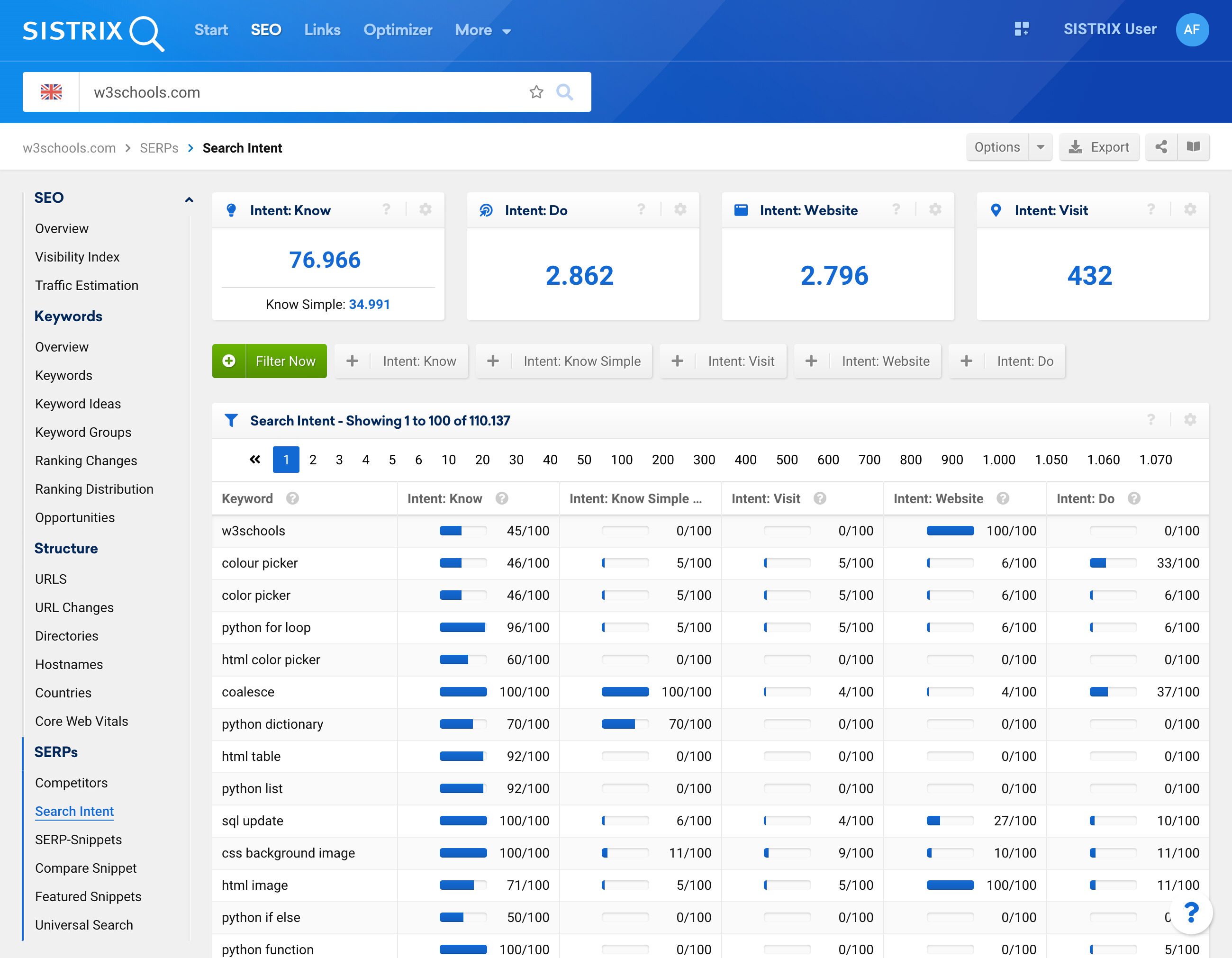This screenshot has height=958, width=1232.
Task: Open help icon of Search Intent table
Action: coord(1151,420)
